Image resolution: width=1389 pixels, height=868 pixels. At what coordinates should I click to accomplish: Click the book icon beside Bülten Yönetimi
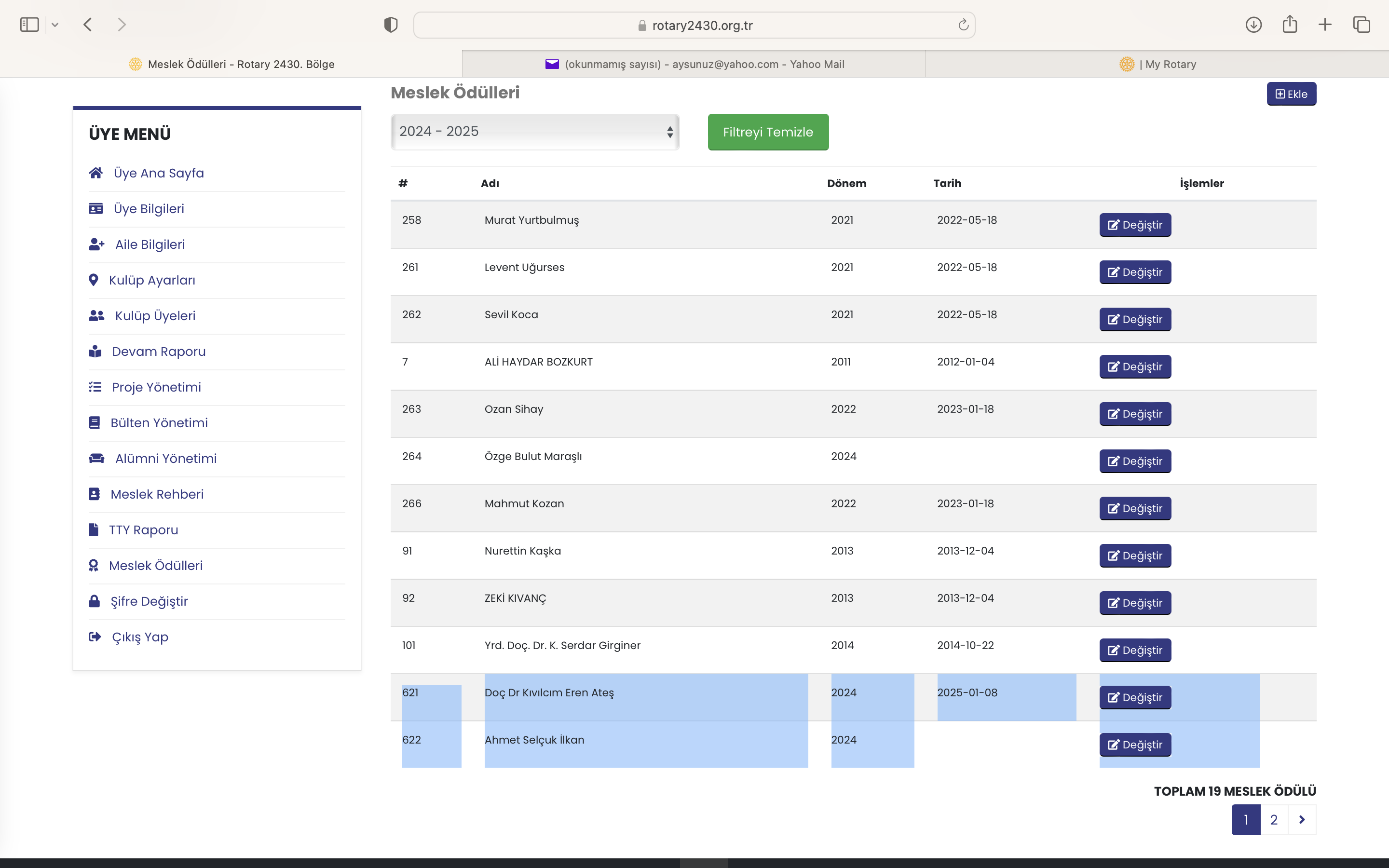click(94, 422)
